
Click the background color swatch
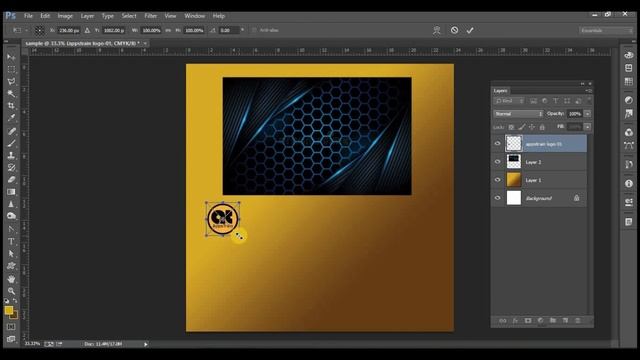tap(15, 316)
